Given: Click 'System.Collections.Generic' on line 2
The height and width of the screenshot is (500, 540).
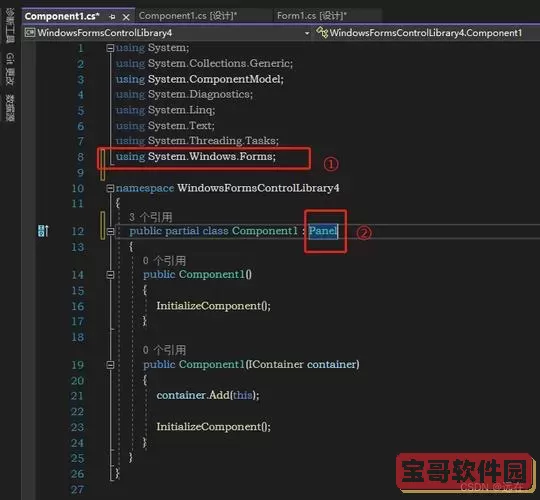Looking at the screenshot, I should [x=219, y=63].
